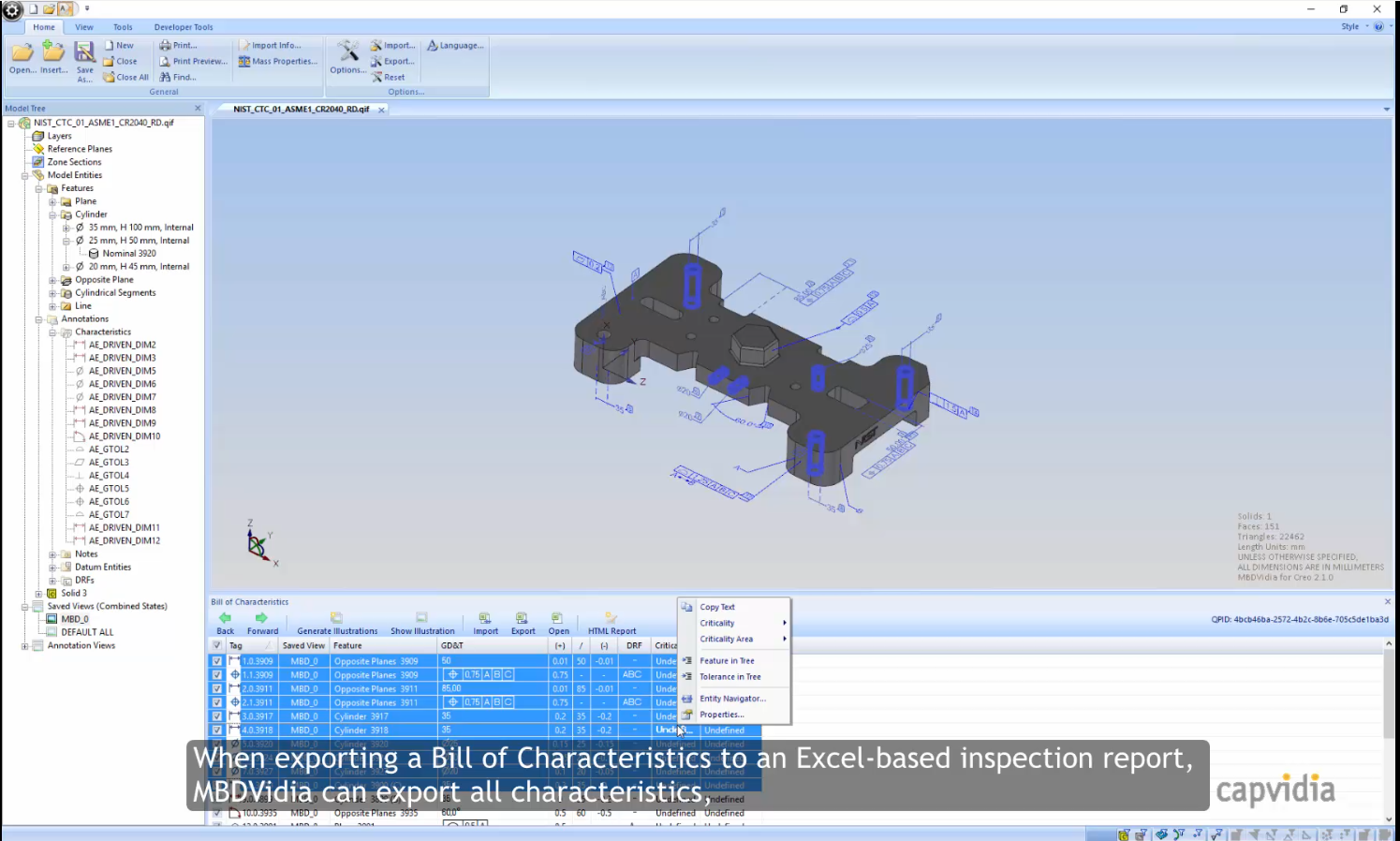Viewport: 1400px width, 841px height.
Task: Close the NIST_CTC_01_ASME1_CR2040_RD.qif document tab
Action: pos(381,110)
